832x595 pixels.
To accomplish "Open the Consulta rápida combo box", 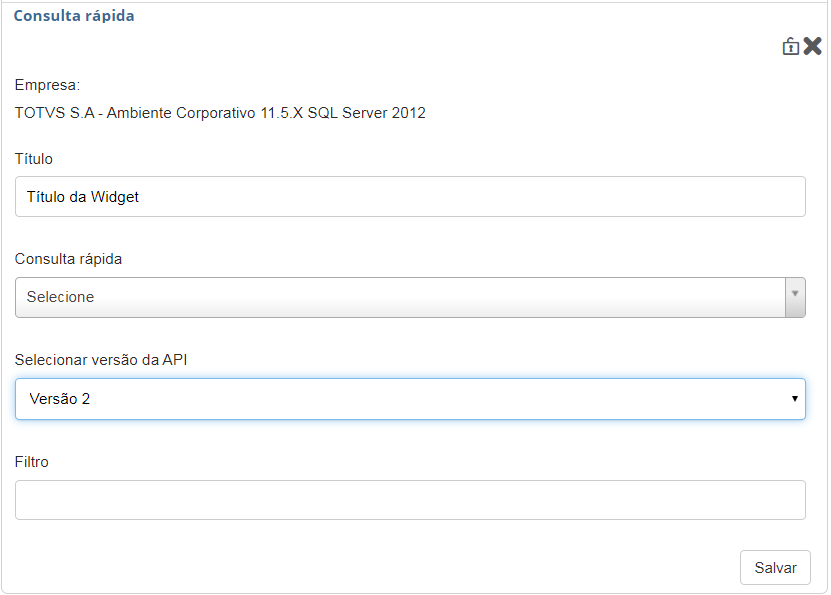I will click(400, 297).
